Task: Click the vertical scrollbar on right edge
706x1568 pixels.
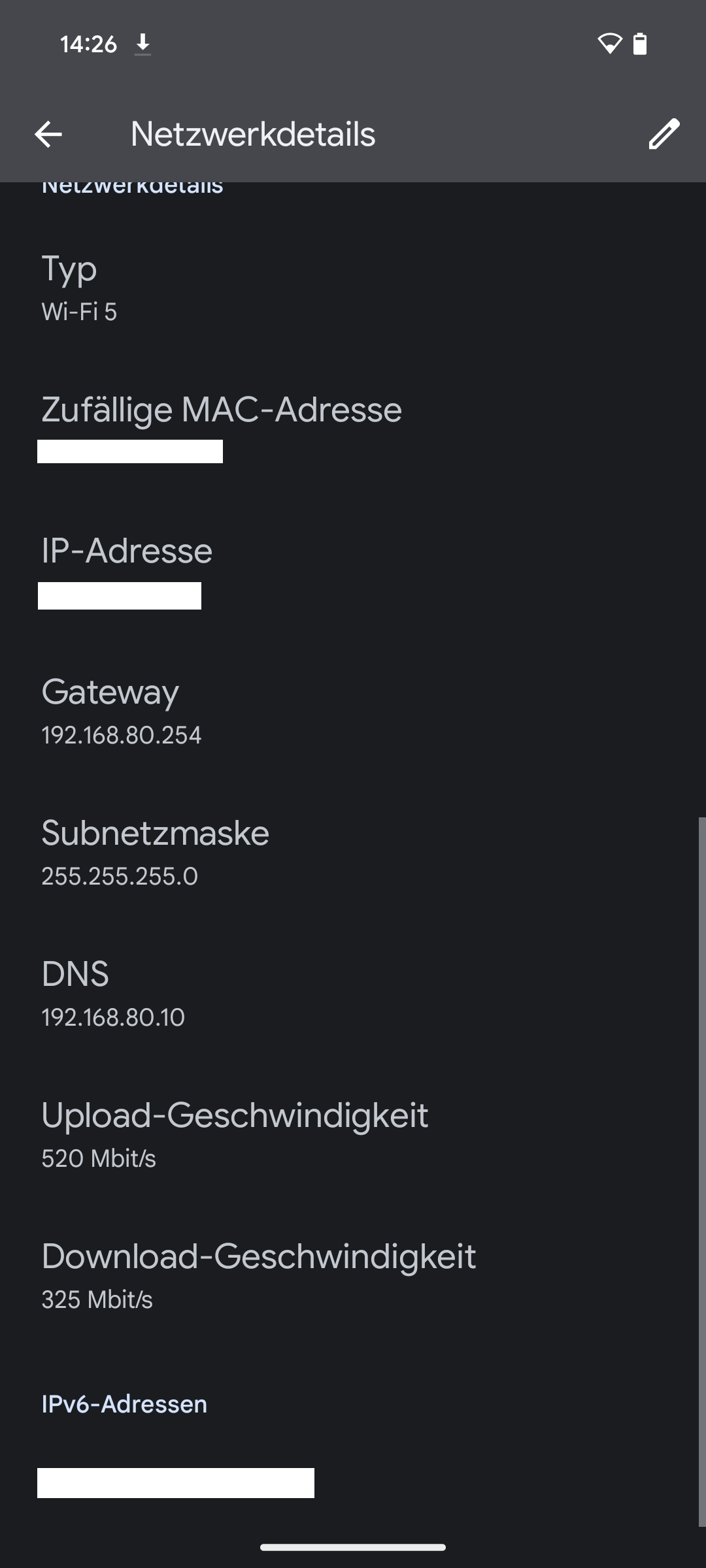Action: [702, 1169]
